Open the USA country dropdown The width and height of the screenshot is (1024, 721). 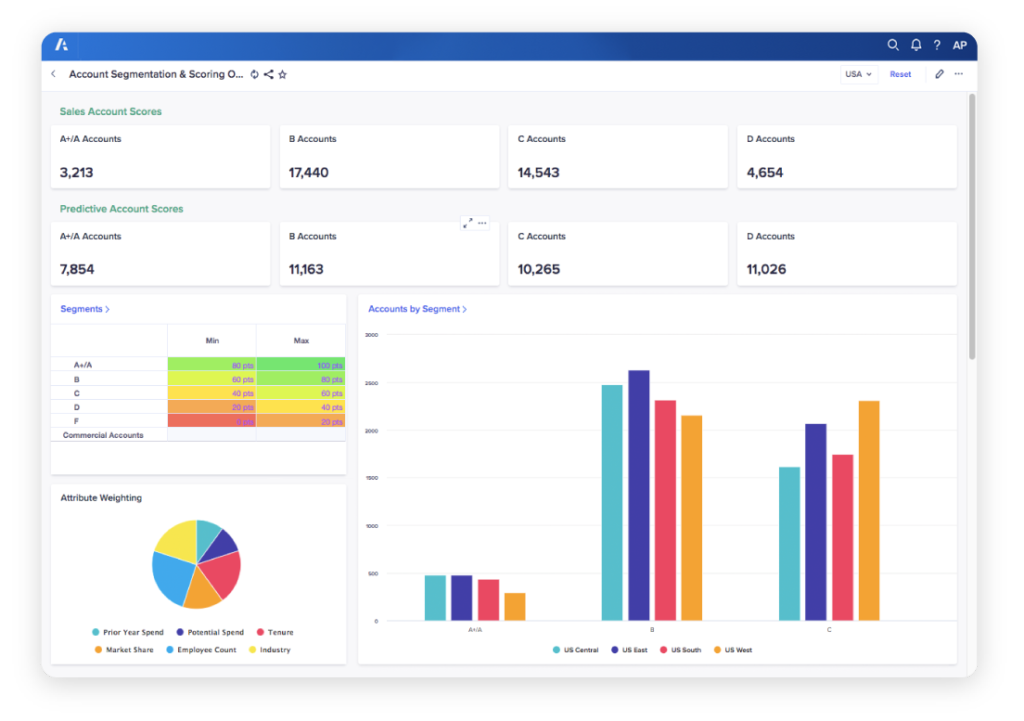[857, 74]
